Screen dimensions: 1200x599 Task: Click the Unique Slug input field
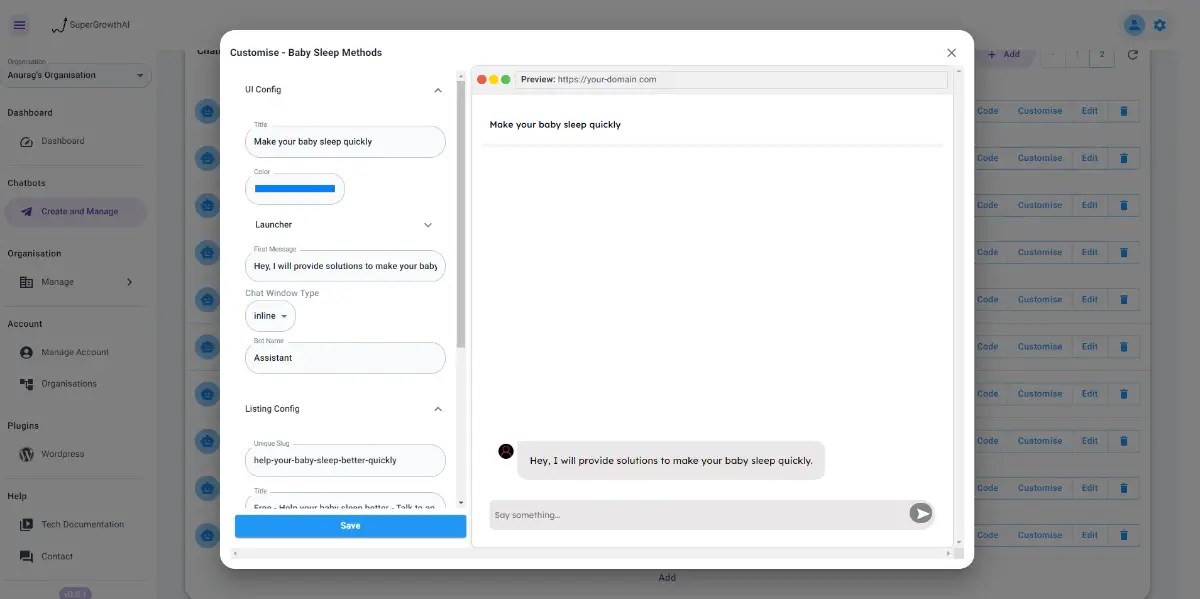pyautogui.click(x=345, y=460)
